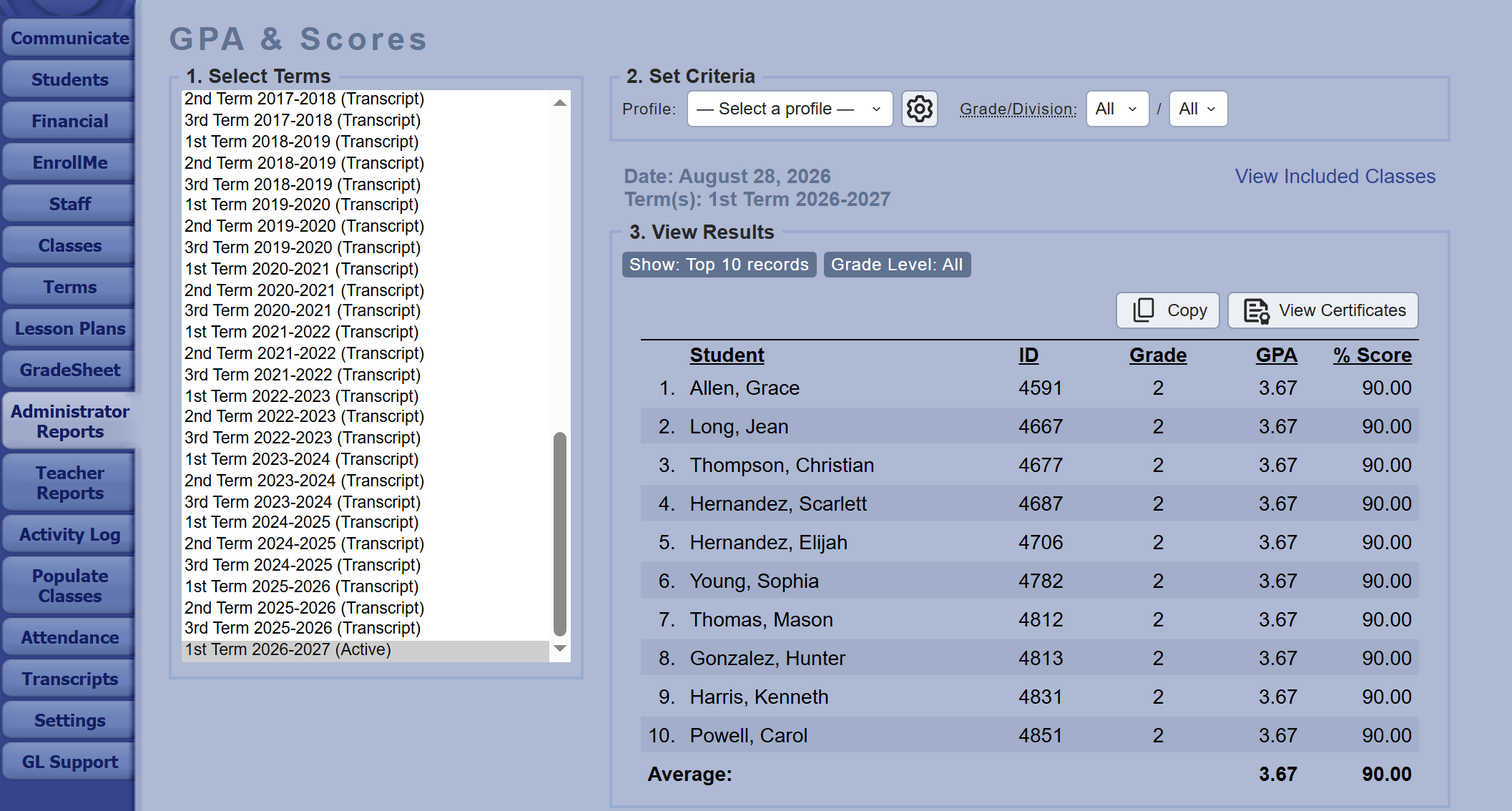Click the terms list scrollbar thumb
The image size is (1512, 811).
click(560, 534)
